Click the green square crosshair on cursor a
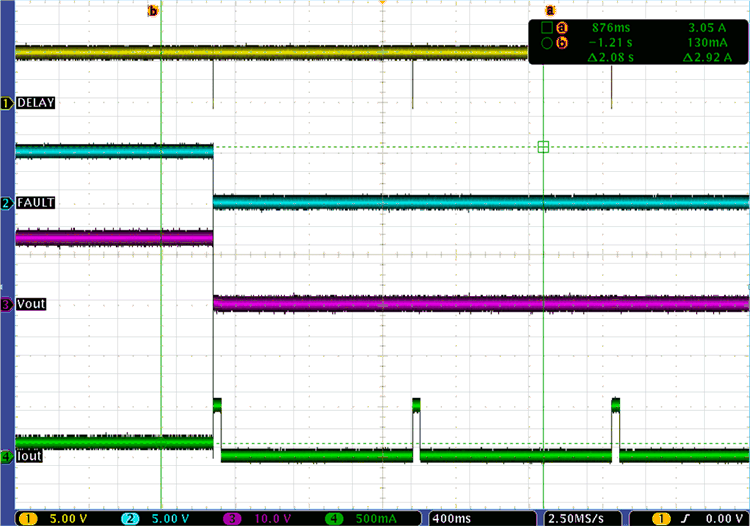 tap(543, 147)
